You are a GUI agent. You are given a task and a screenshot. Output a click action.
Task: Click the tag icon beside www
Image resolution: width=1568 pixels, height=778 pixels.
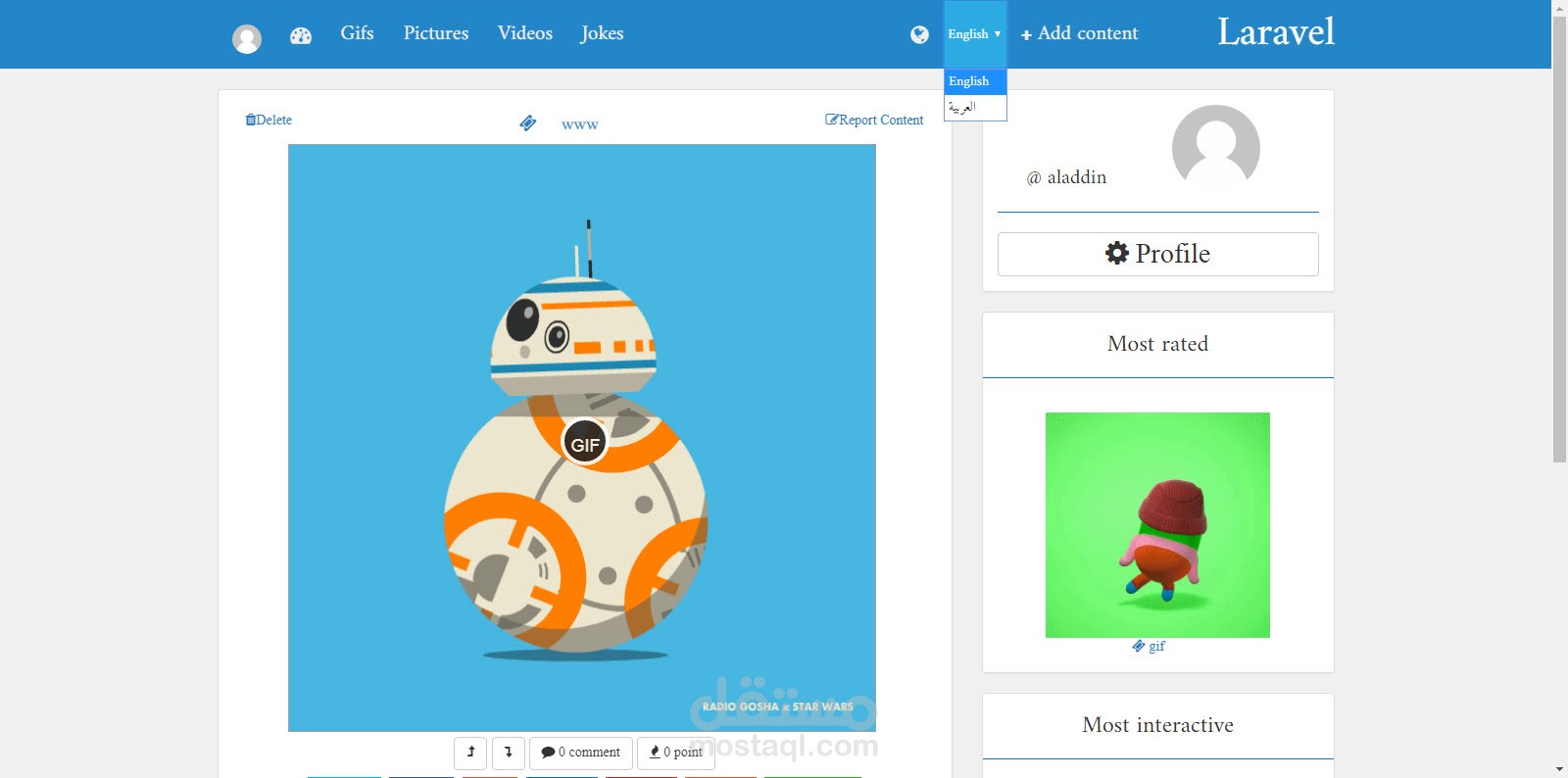(527, 122)
